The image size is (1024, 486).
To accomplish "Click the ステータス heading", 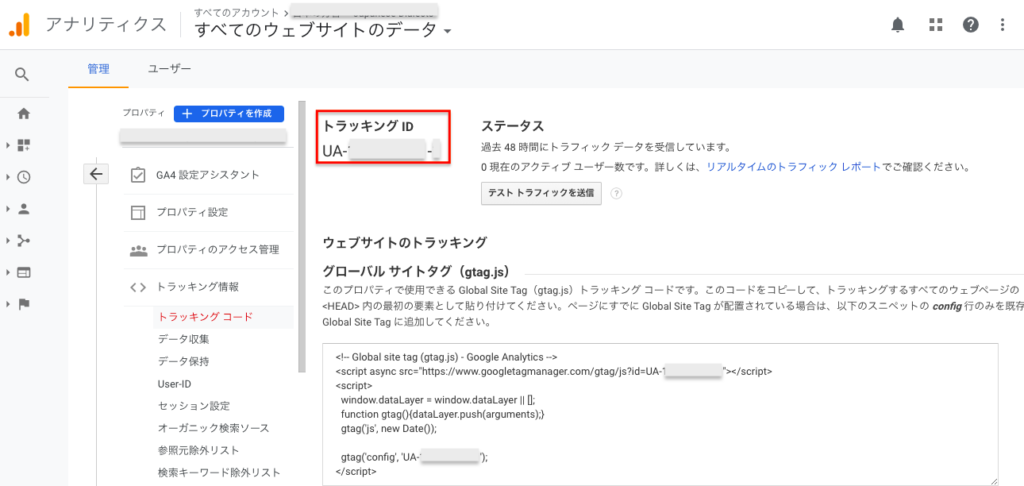I will pos(513,126).
